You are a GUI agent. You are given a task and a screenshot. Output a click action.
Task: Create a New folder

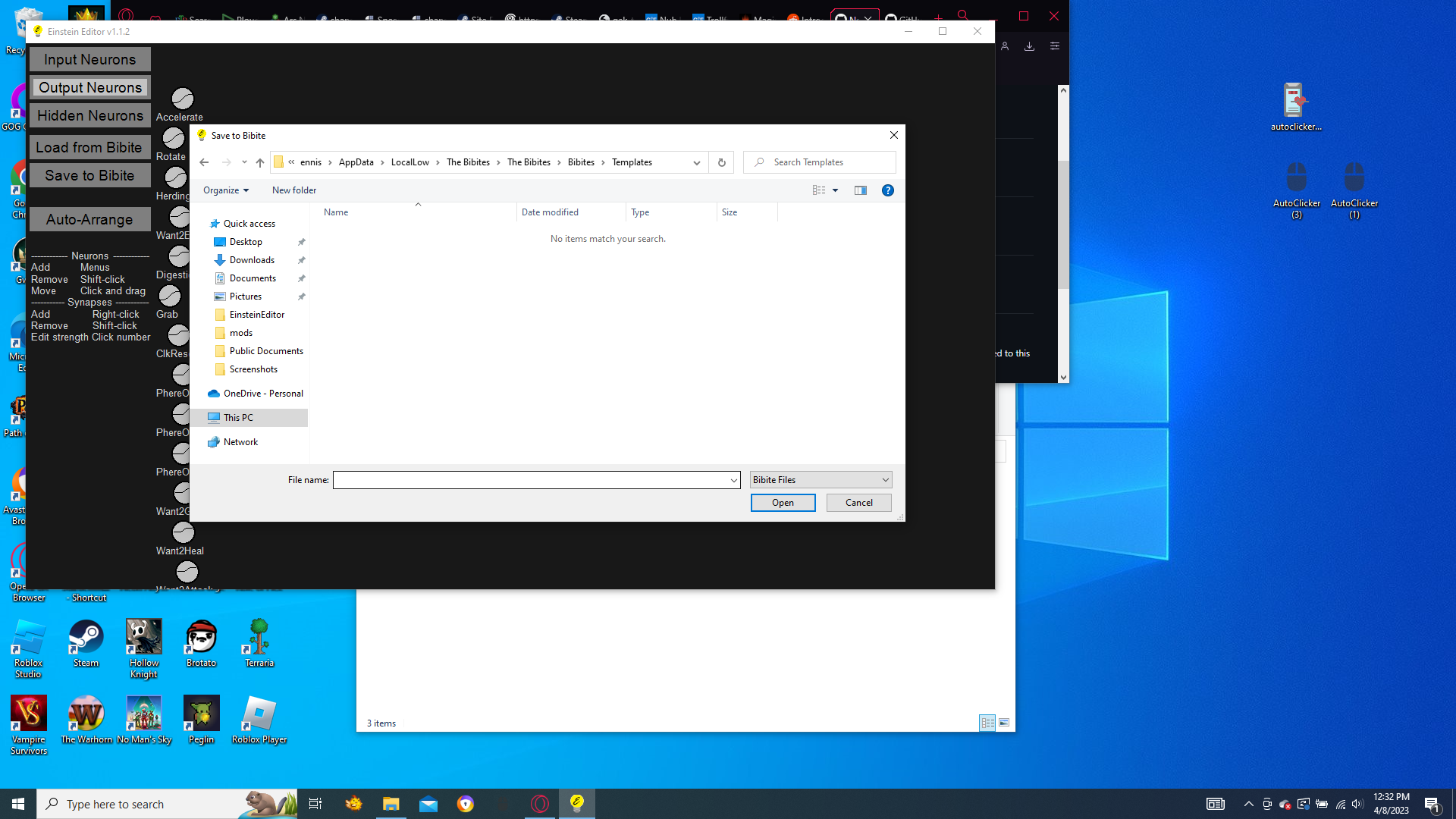click(294, 190)
